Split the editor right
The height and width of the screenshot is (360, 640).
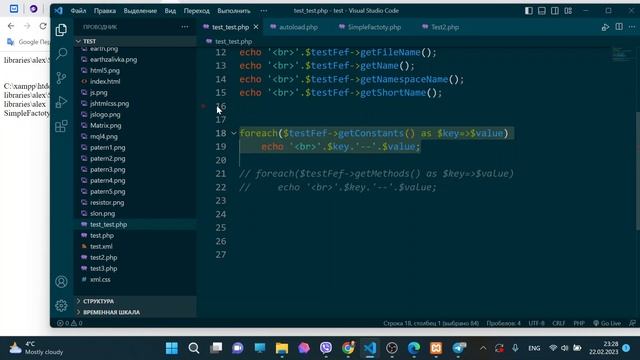[619, 27]
